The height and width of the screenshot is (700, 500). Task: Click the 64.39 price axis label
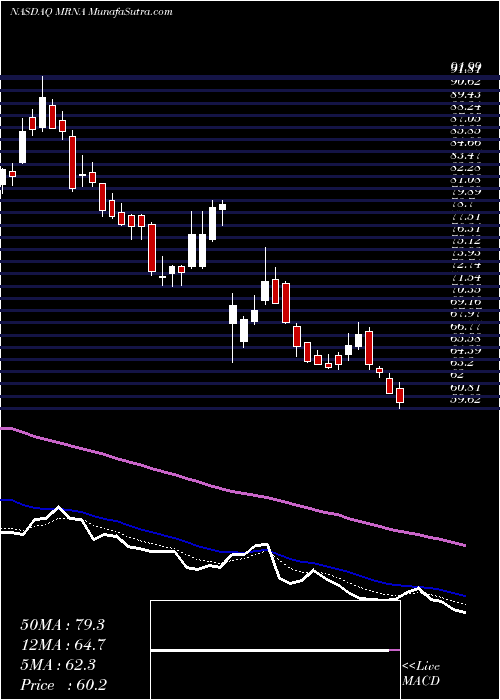pyautogui.click(x=466, y=350)
